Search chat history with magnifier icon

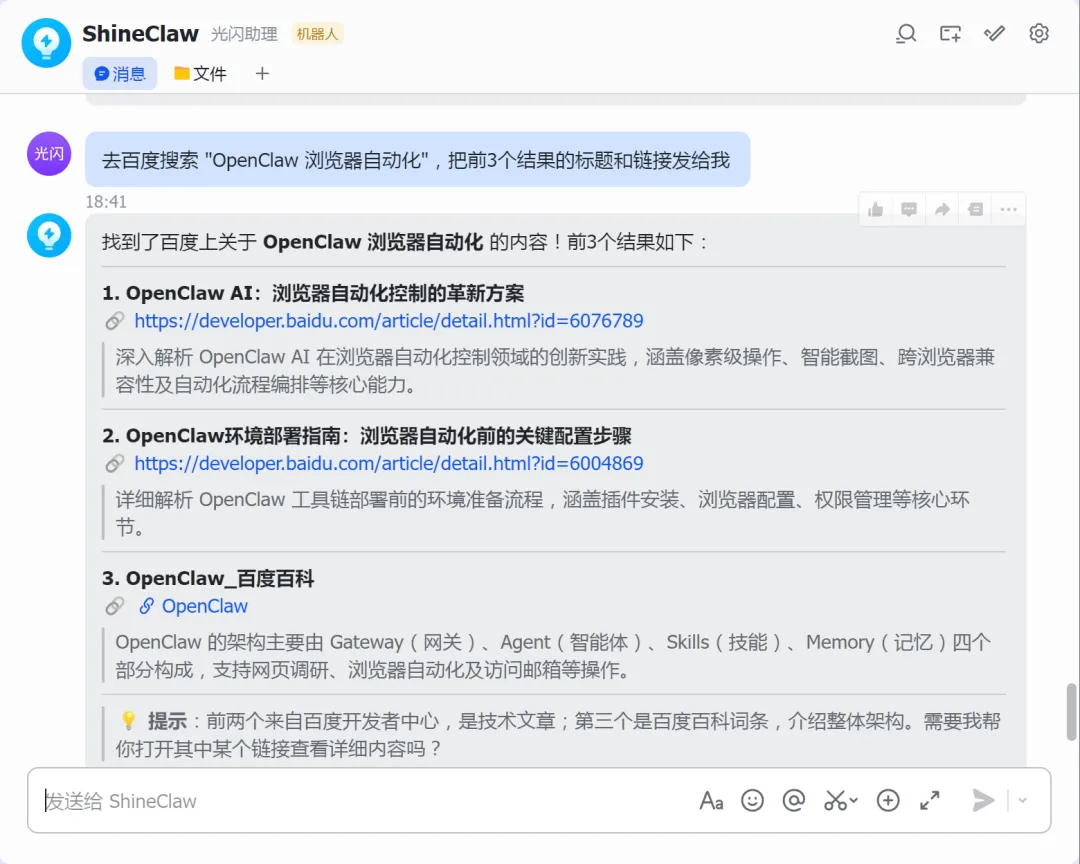(906, 33)
